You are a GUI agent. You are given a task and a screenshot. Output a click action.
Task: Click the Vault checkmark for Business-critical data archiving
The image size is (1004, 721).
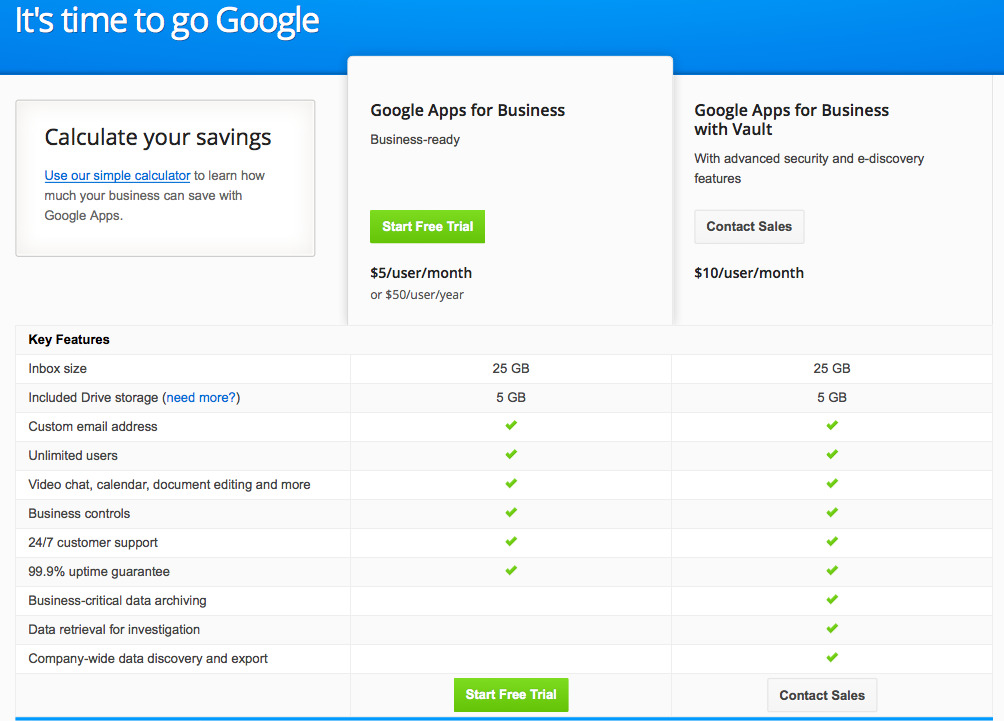[x=832, y=599]
